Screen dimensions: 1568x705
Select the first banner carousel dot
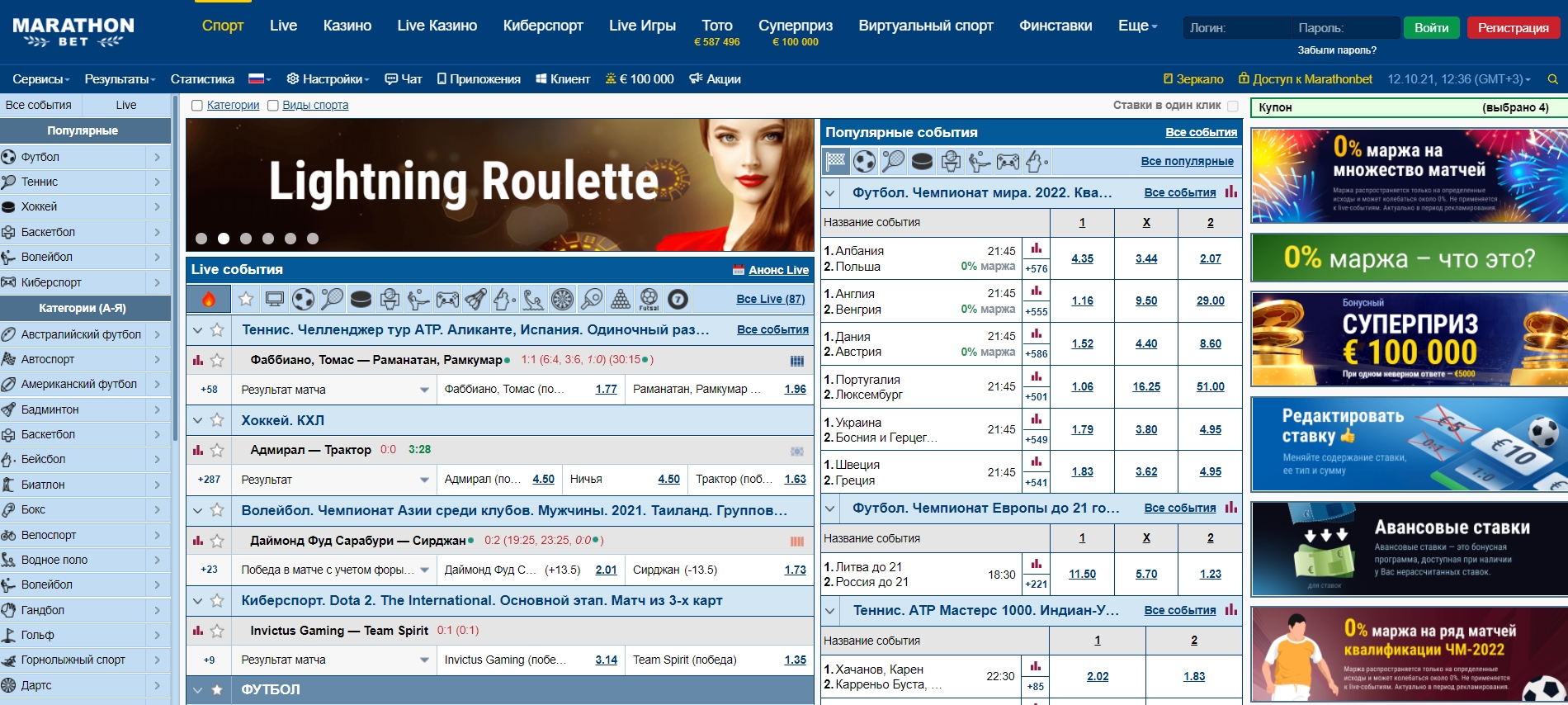coord(201,239)
